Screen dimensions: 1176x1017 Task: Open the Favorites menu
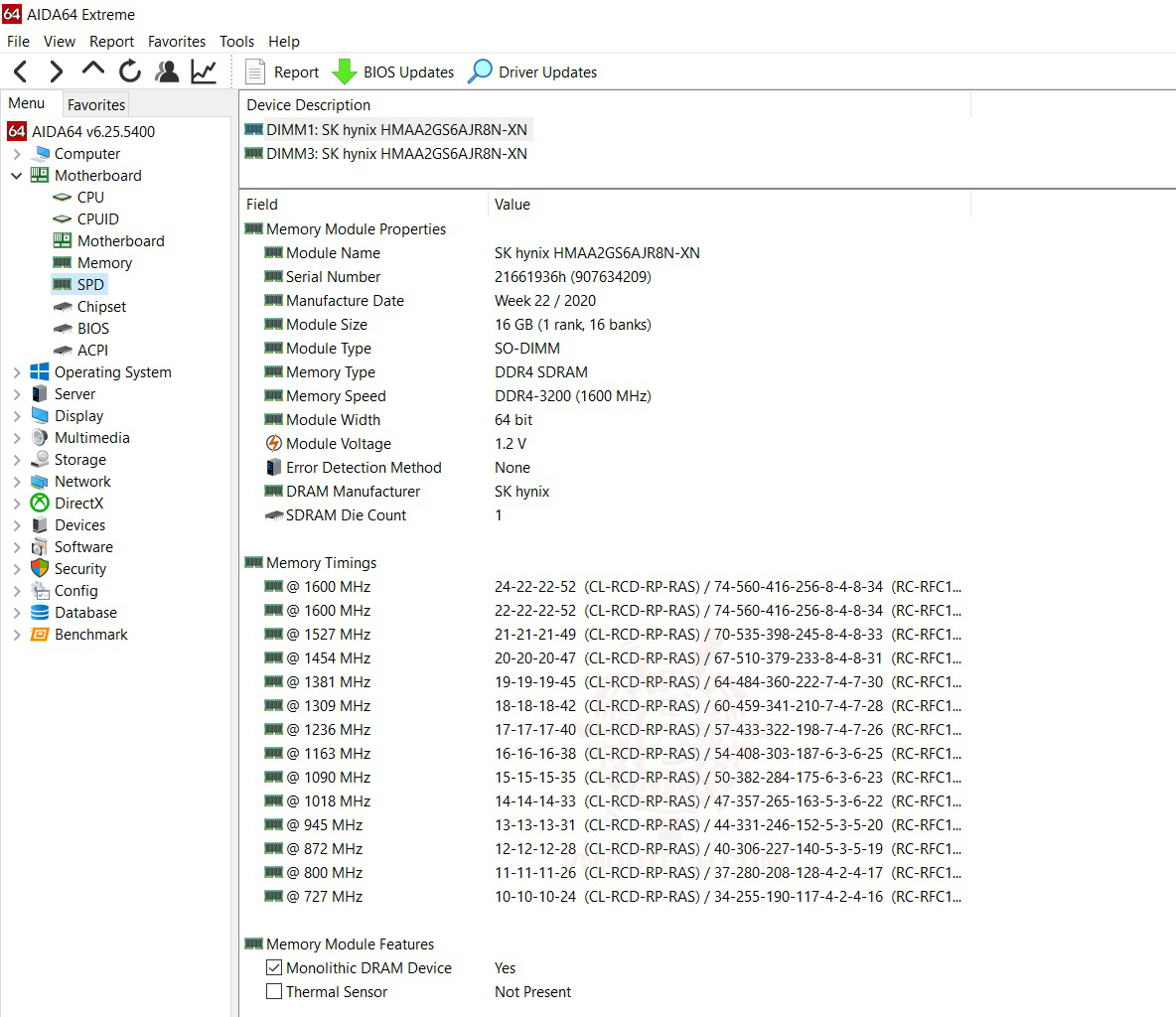tap(176, 42)
